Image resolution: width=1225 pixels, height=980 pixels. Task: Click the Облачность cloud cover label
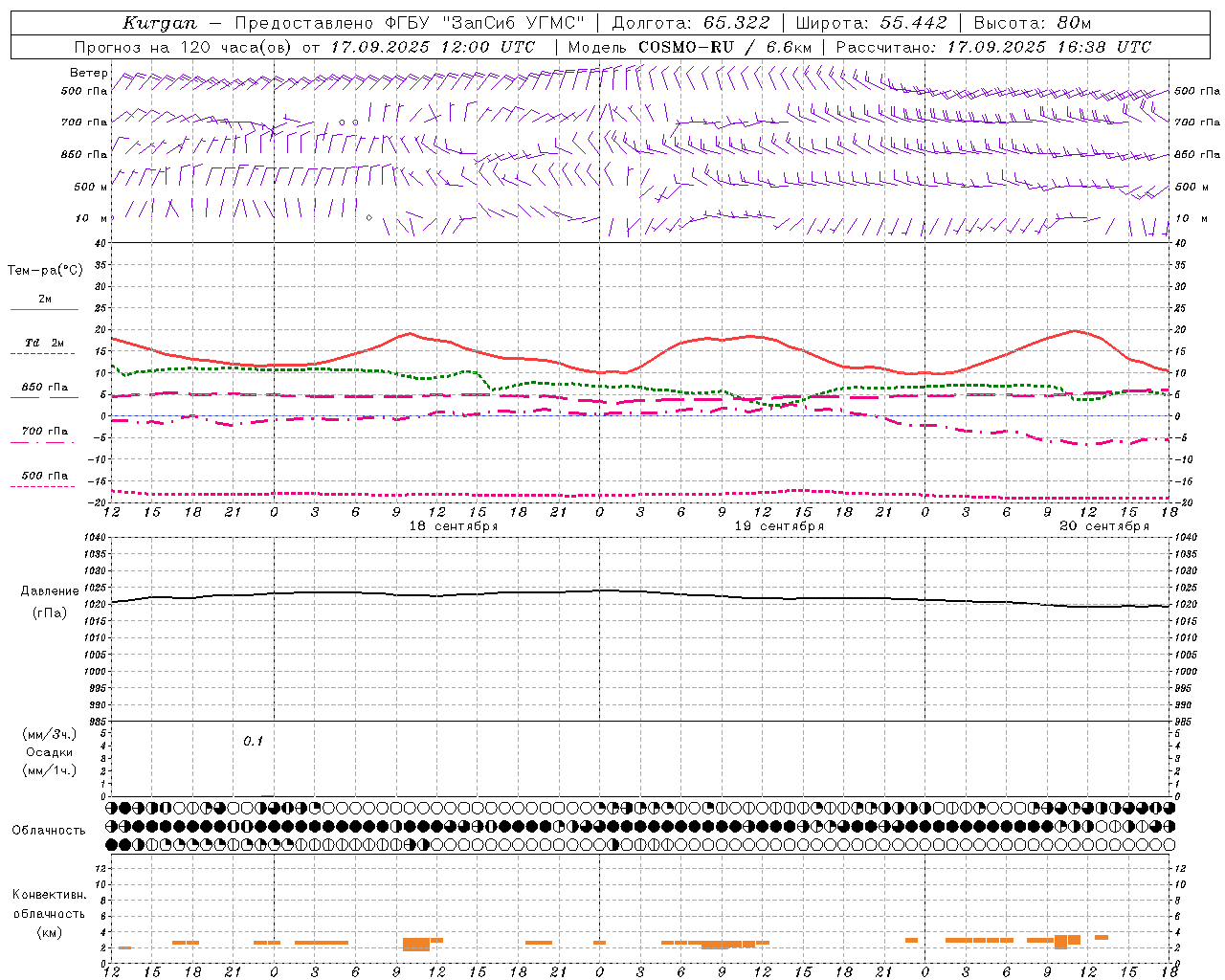coord(49,831)
